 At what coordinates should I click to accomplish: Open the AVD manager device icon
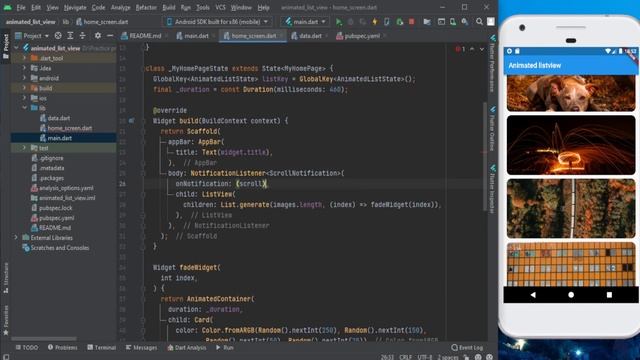tap(453, 22)
